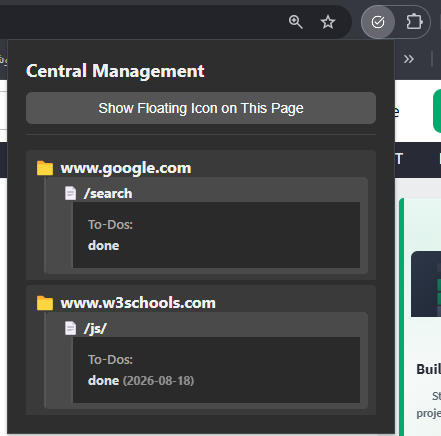Image resolution: width=441 pixels, height=436 pixels.
Task: Click the Central Management heading
Action: 115,71
